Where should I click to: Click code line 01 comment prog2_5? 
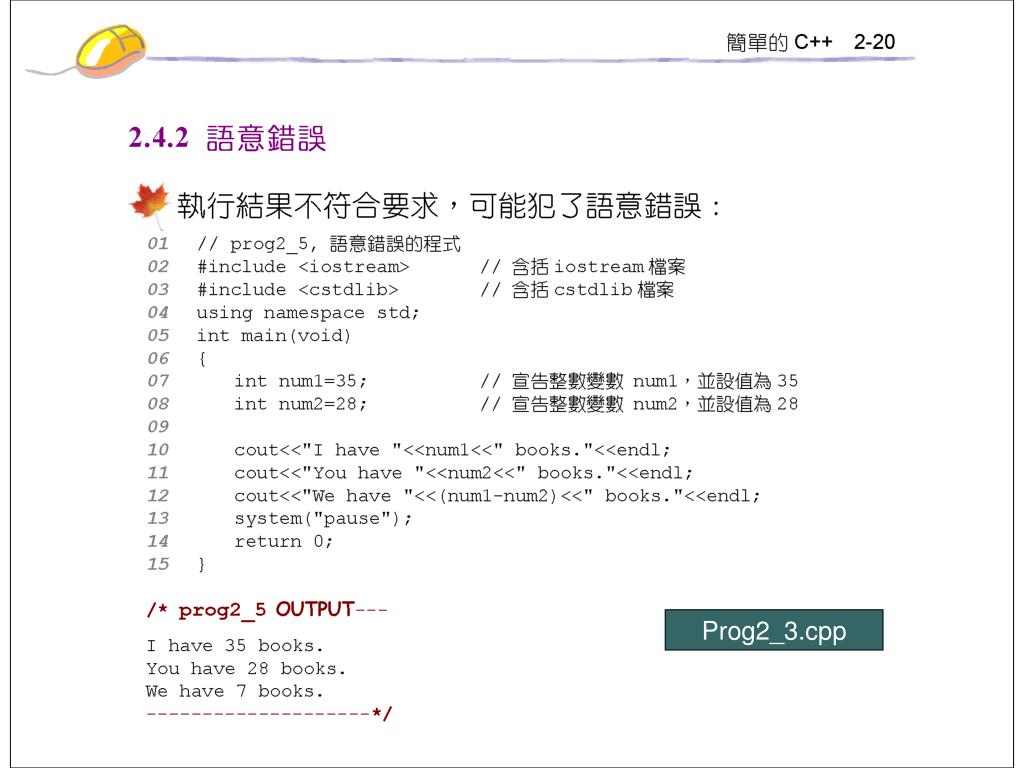328,244
